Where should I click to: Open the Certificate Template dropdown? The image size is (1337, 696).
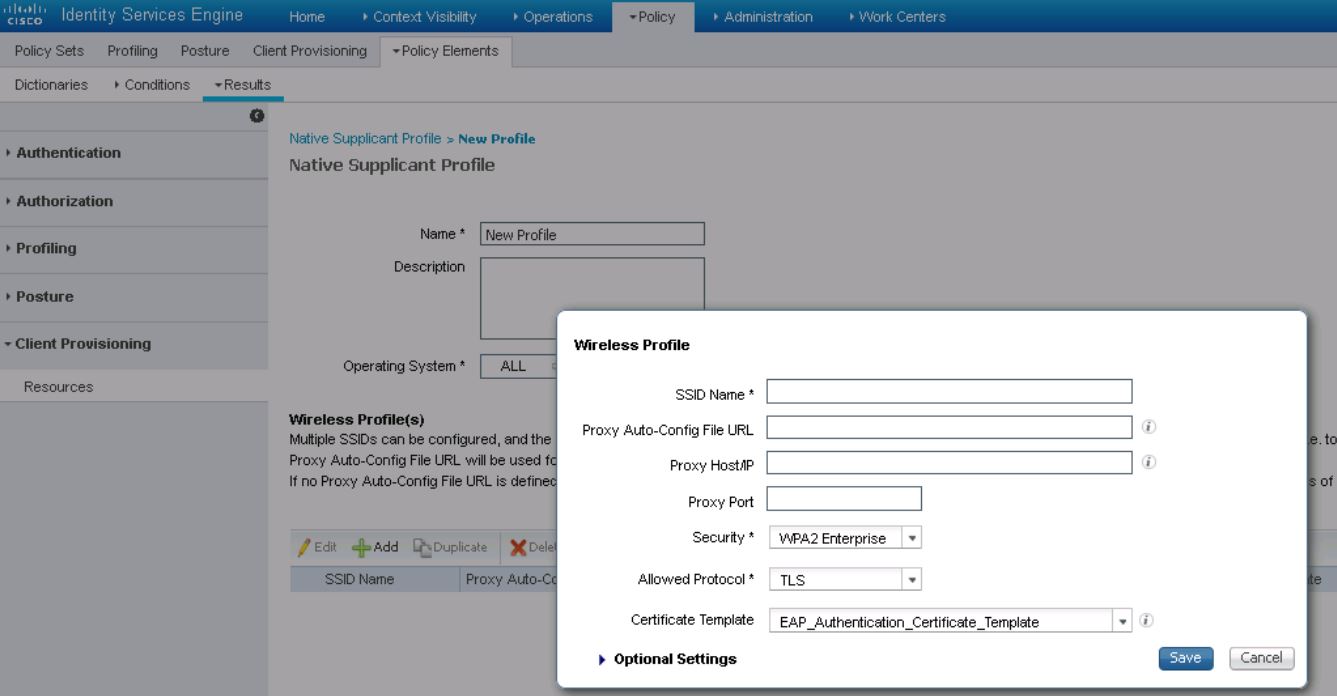[x=949, y=621]
